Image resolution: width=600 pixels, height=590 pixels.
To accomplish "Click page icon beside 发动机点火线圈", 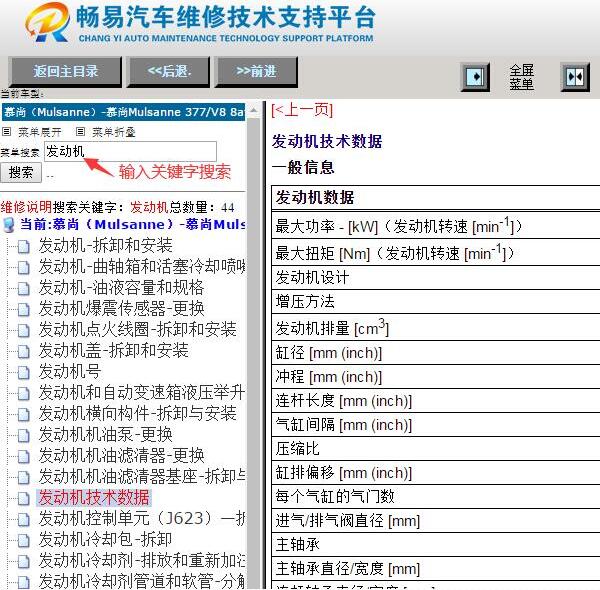I will 23,331.
